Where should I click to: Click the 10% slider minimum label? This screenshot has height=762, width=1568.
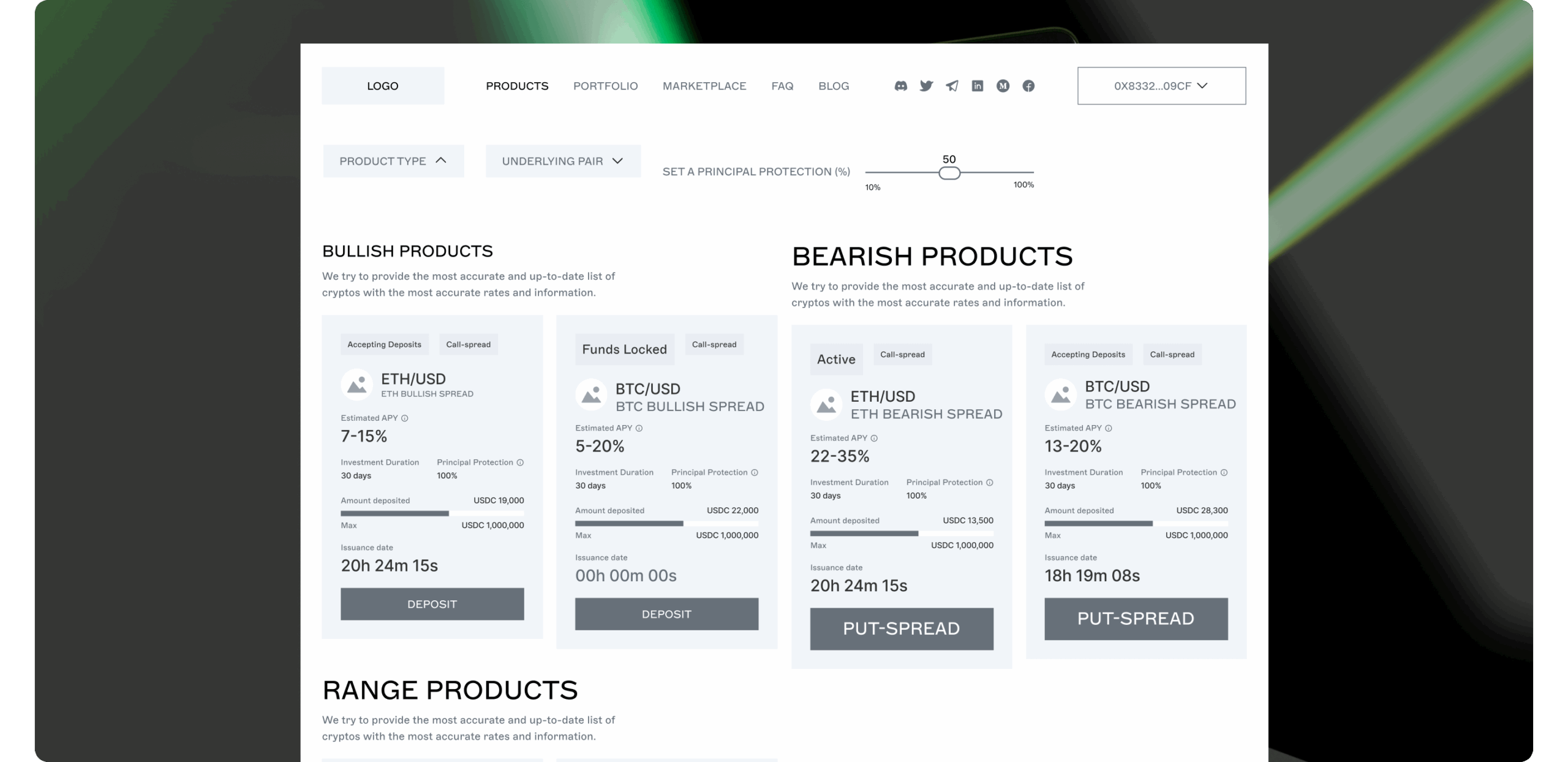[x=873, y=187]
